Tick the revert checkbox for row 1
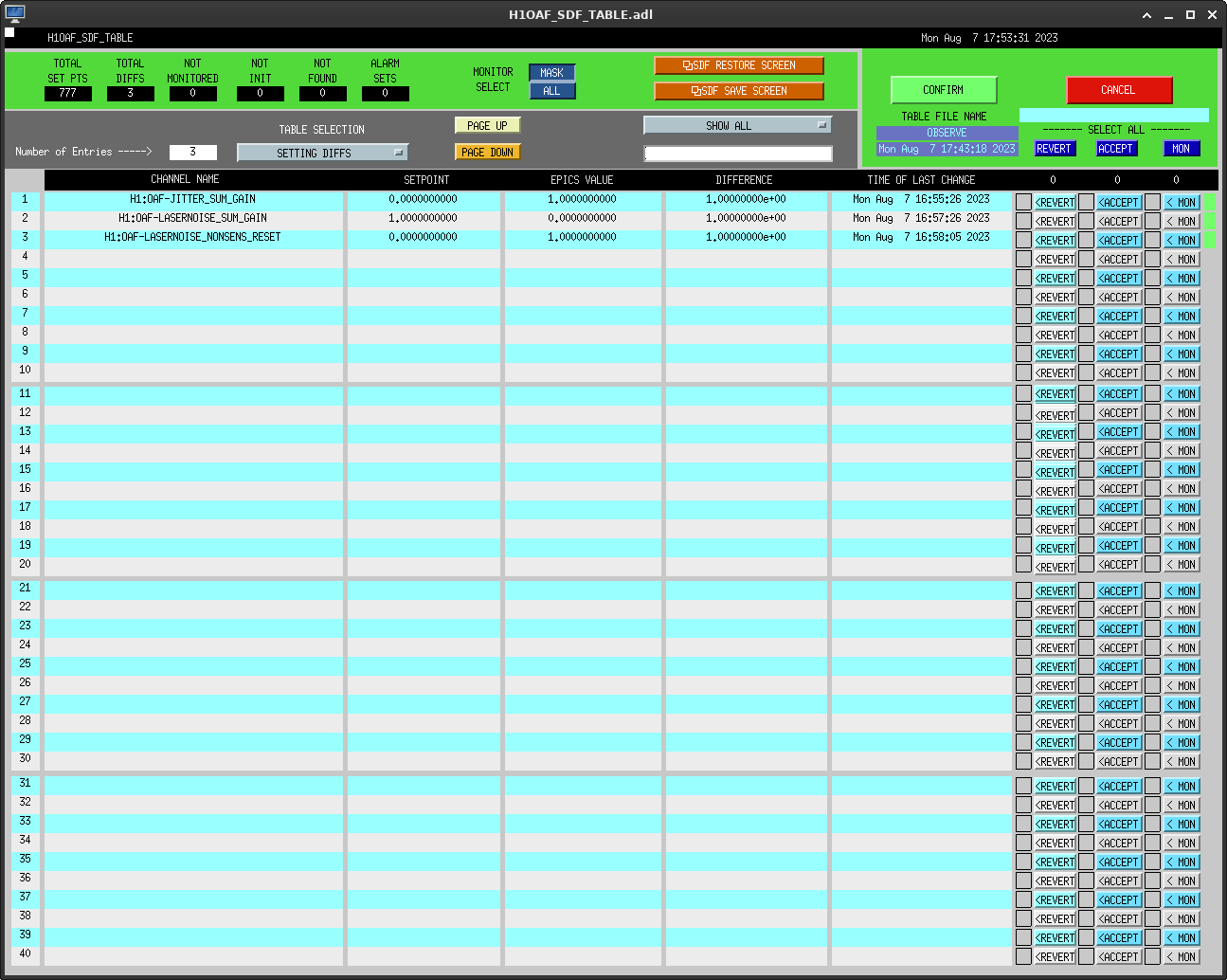The image size is (1227, 980). point(1023,202)
